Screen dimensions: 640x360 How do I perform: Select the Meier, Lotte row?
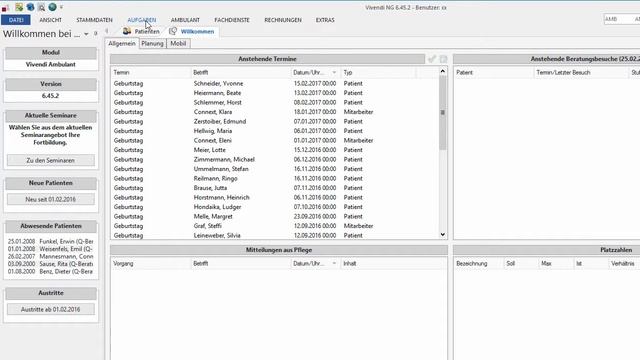[x=275, y=150]
